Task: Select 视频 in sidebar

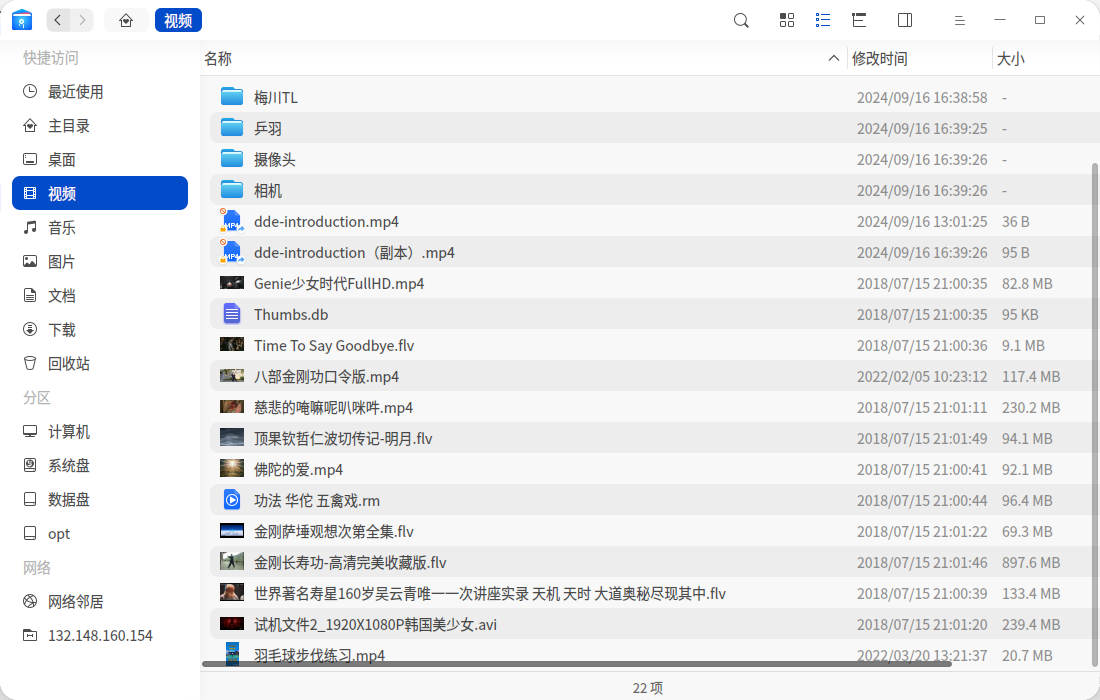Action: click(x=100, y=193)
